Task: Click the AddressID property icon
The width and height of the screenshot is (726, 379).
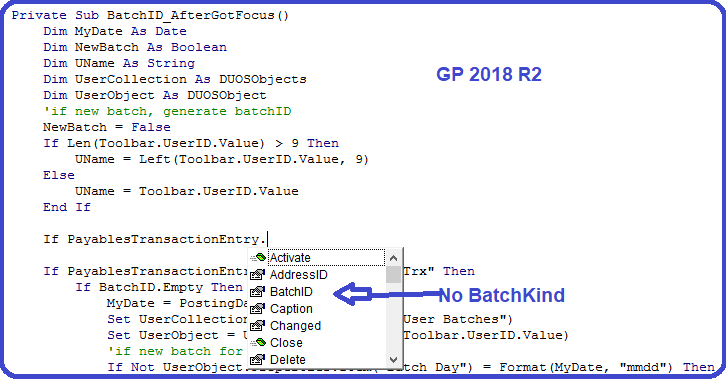Action: coord(257,275)
